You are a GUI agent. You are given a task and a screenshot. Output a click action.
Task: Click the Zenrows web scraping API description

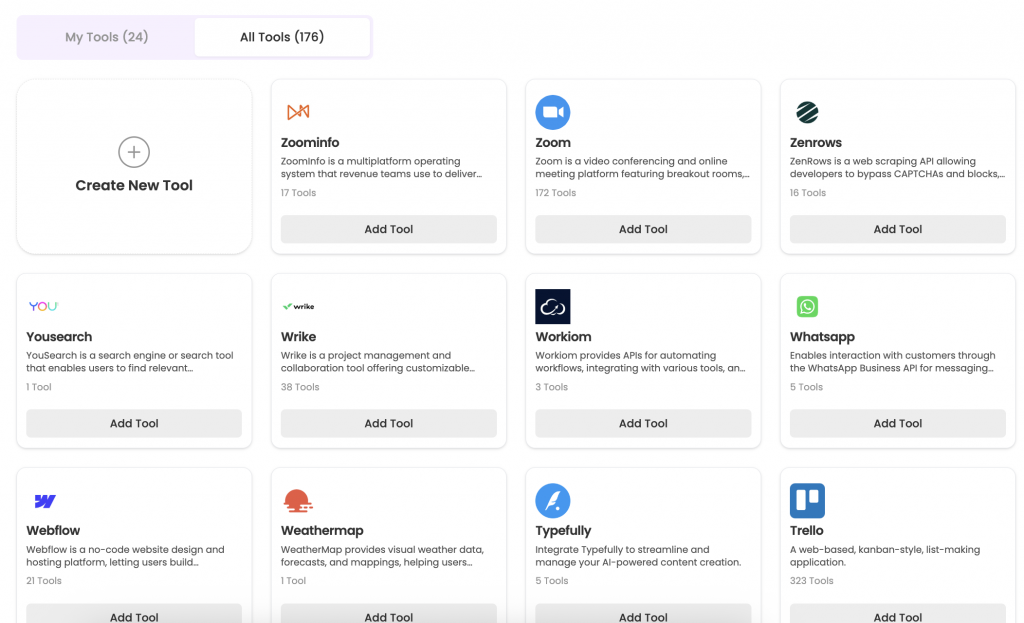897,168
